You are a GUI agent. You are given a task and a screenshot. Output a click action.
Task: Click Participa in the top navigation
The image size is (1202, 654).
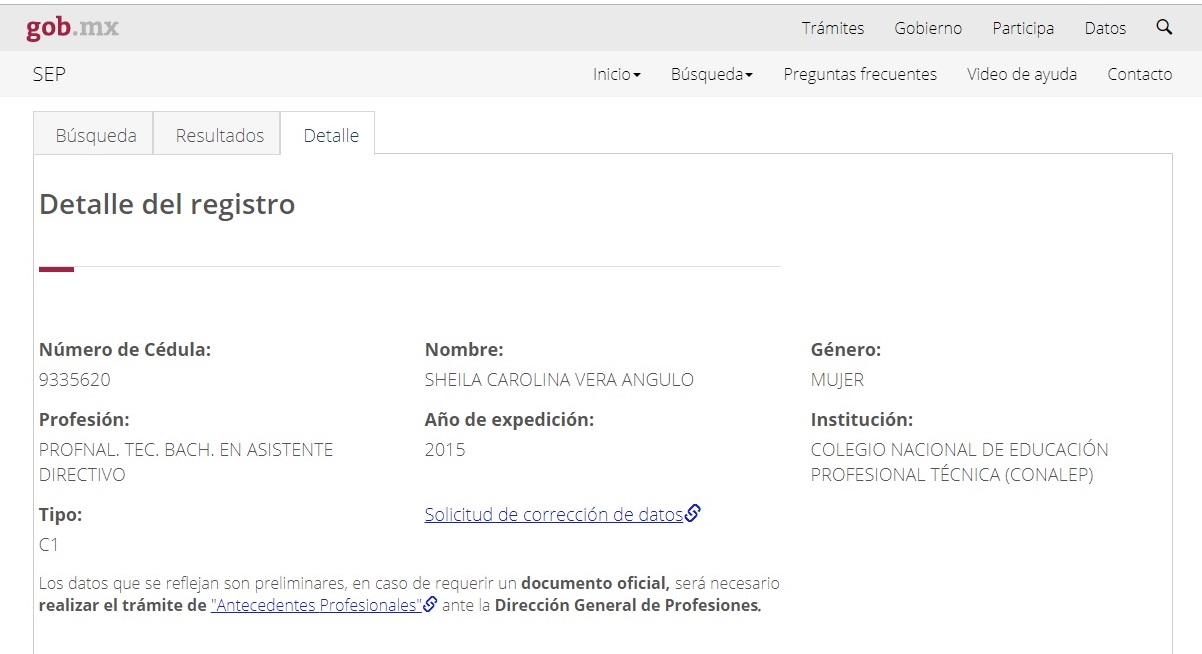tap(1023, 28)
